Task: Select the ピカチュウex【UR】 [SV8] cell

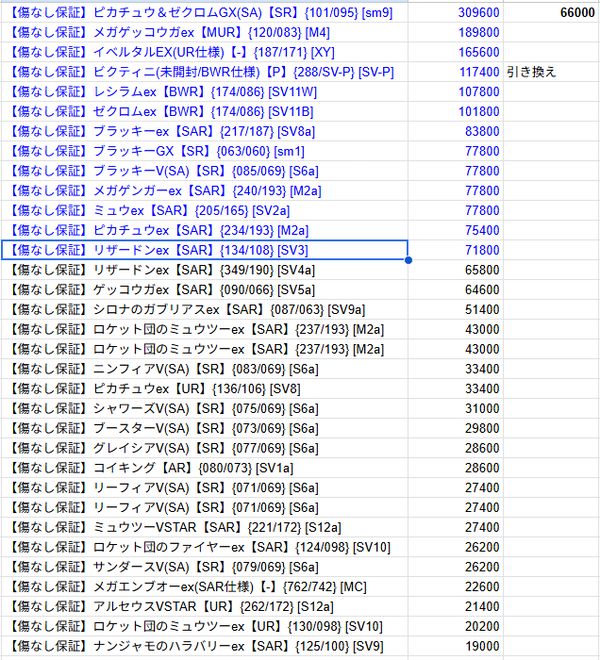Action: pos(204,389)
